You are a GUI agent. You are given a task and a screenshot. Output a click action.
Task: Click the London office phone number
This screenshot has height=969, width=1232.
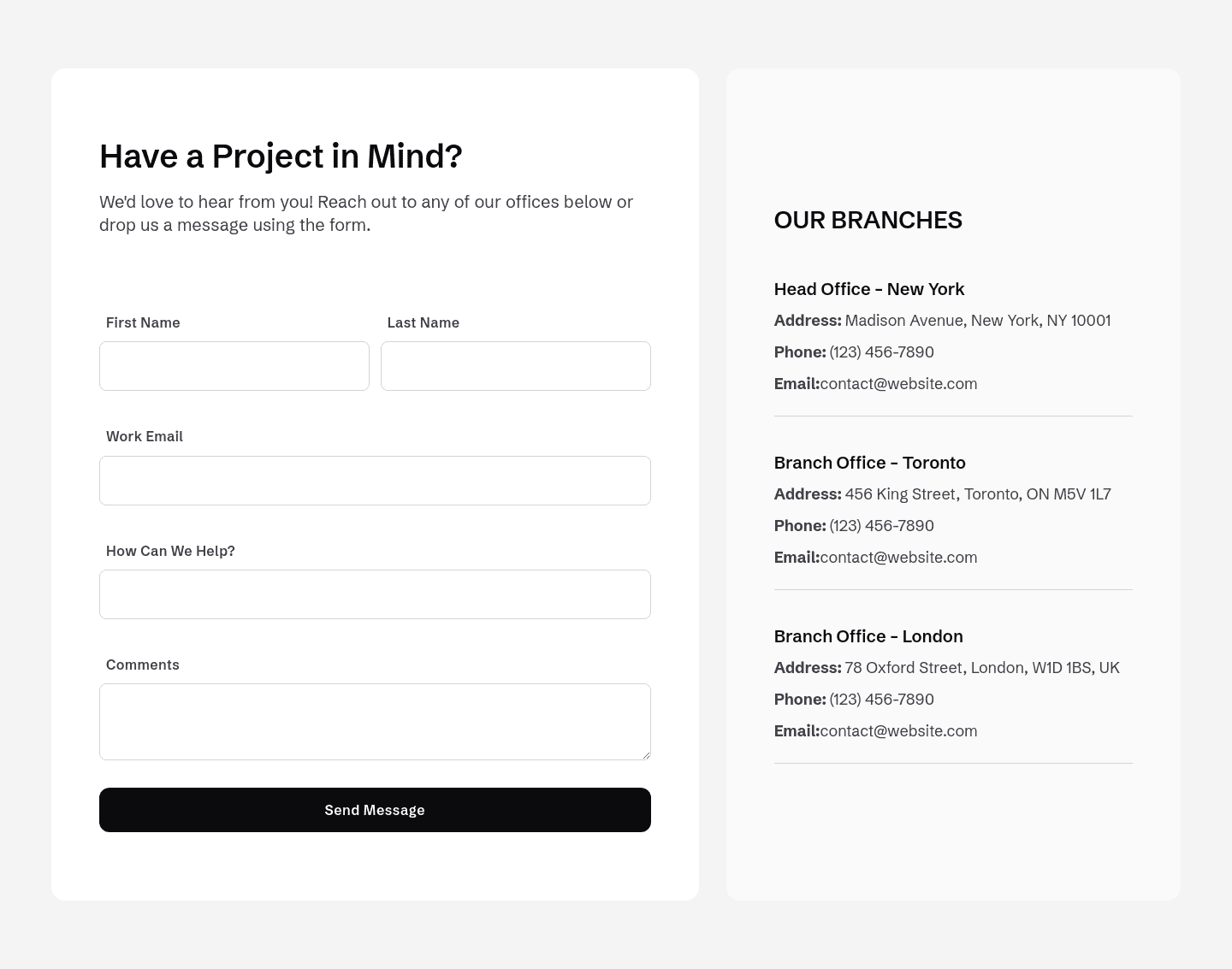coord(881,700)
